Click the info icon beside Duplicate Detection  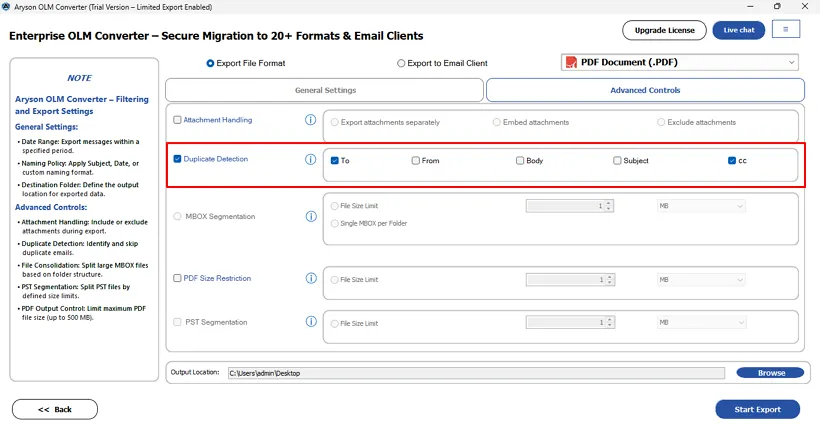point(310,159)
